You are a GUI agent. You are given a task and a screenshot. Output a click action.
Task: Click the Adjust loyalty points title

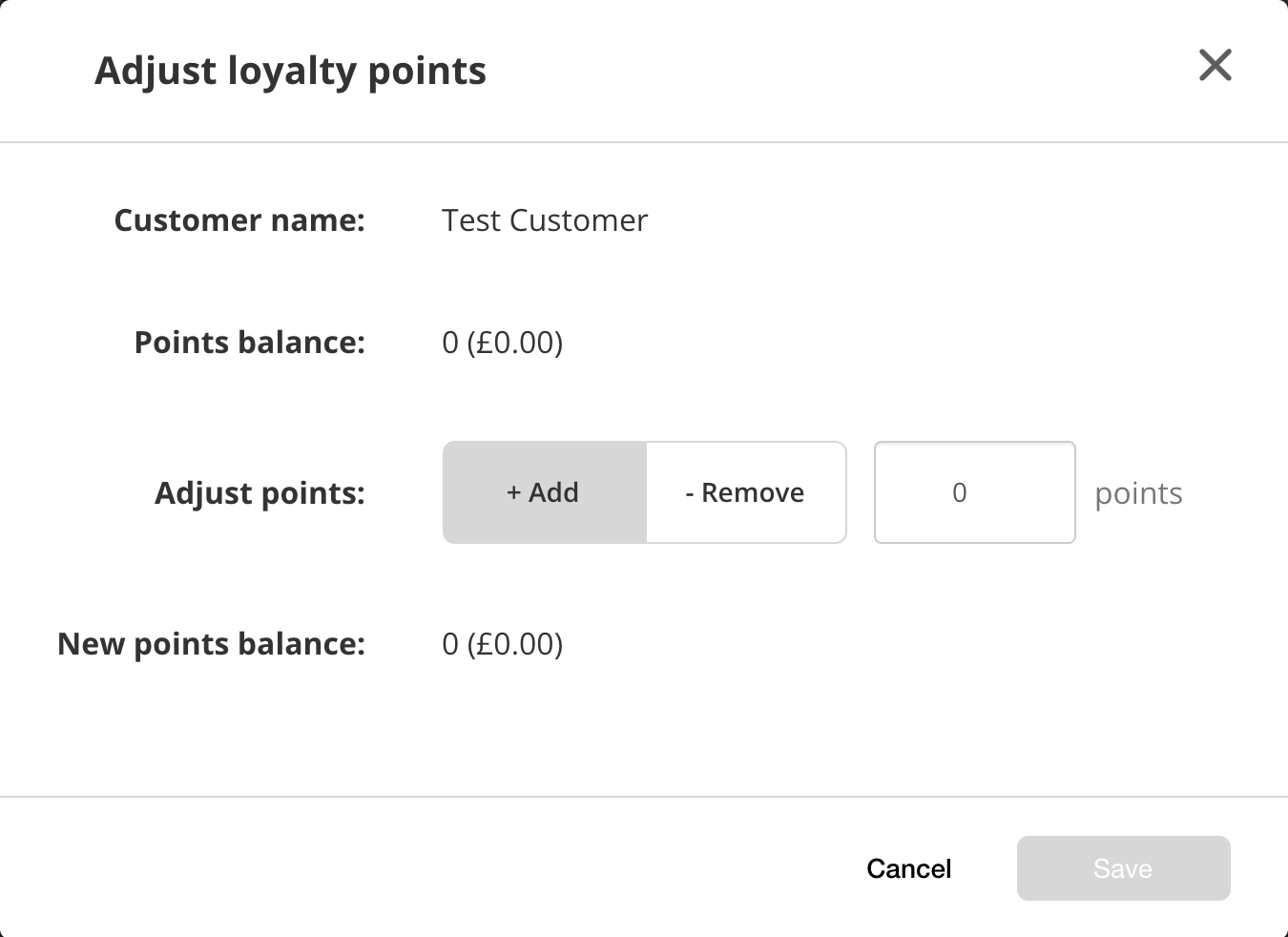point(290,72)
